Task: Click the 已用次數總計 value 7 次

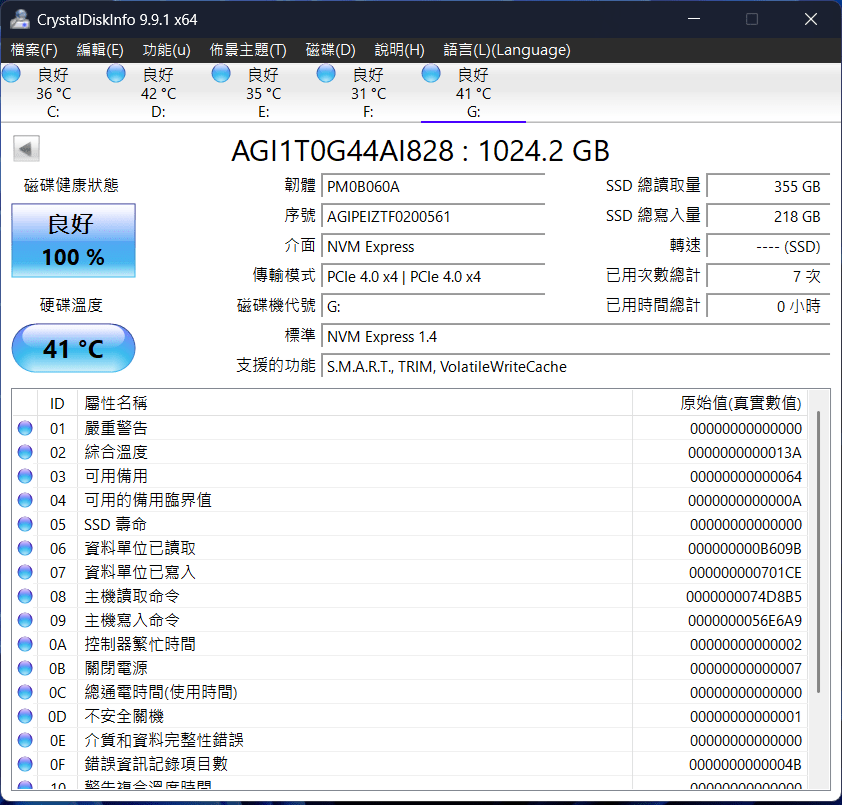Action: (x=768, y=277)
